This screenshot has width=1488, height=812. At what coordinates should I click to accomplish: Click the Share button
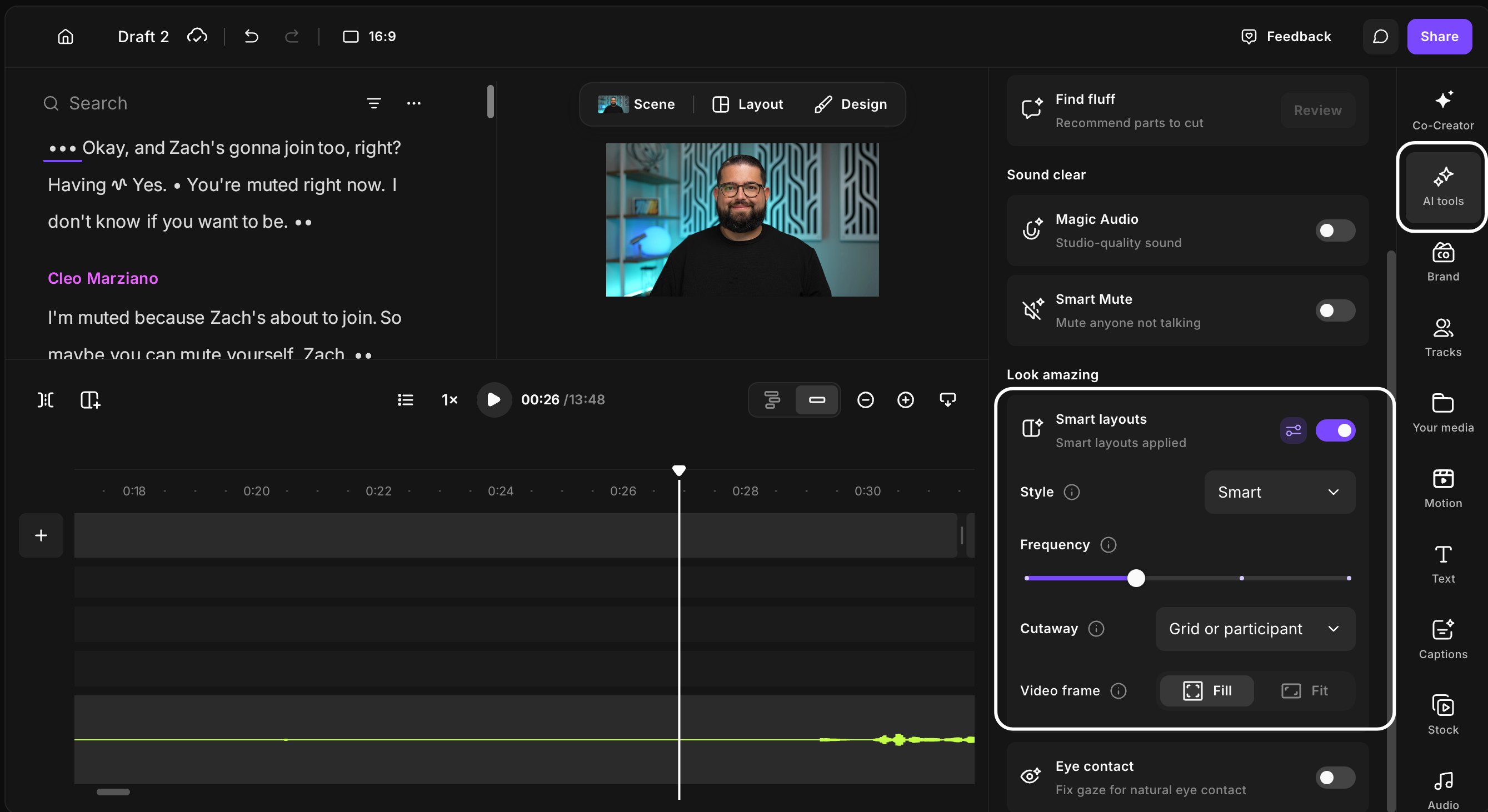coord(1439,37)
